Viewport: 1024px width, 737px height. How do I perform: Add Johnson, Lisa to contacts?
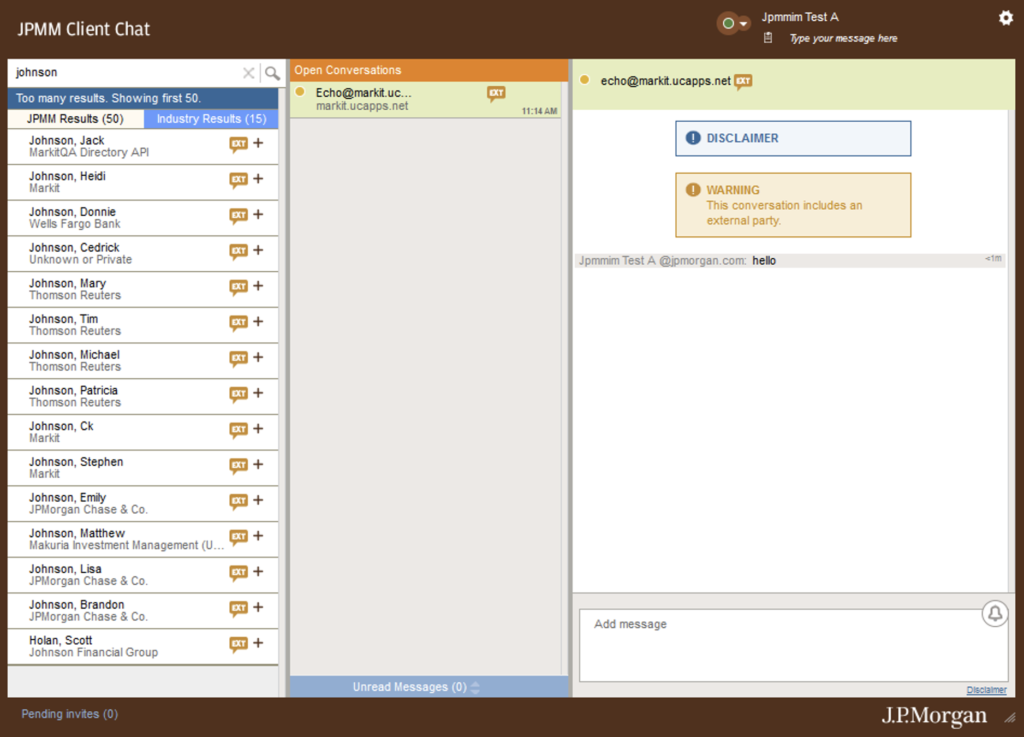[x=259, y=572]
